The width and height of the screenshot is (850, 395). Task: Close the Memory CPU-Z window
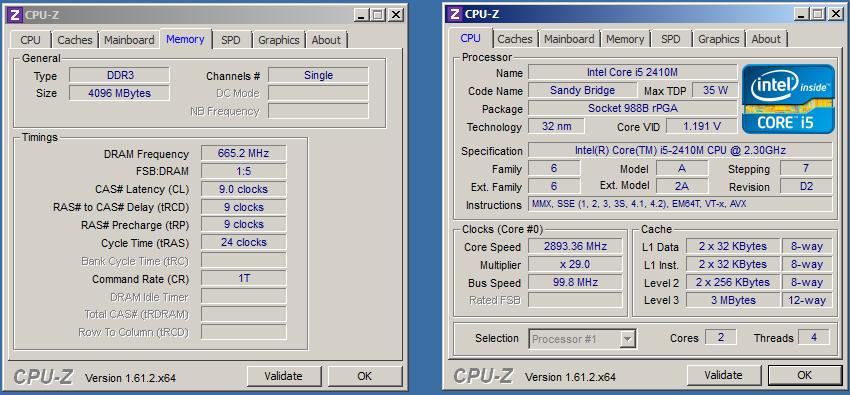pos(396,15)
